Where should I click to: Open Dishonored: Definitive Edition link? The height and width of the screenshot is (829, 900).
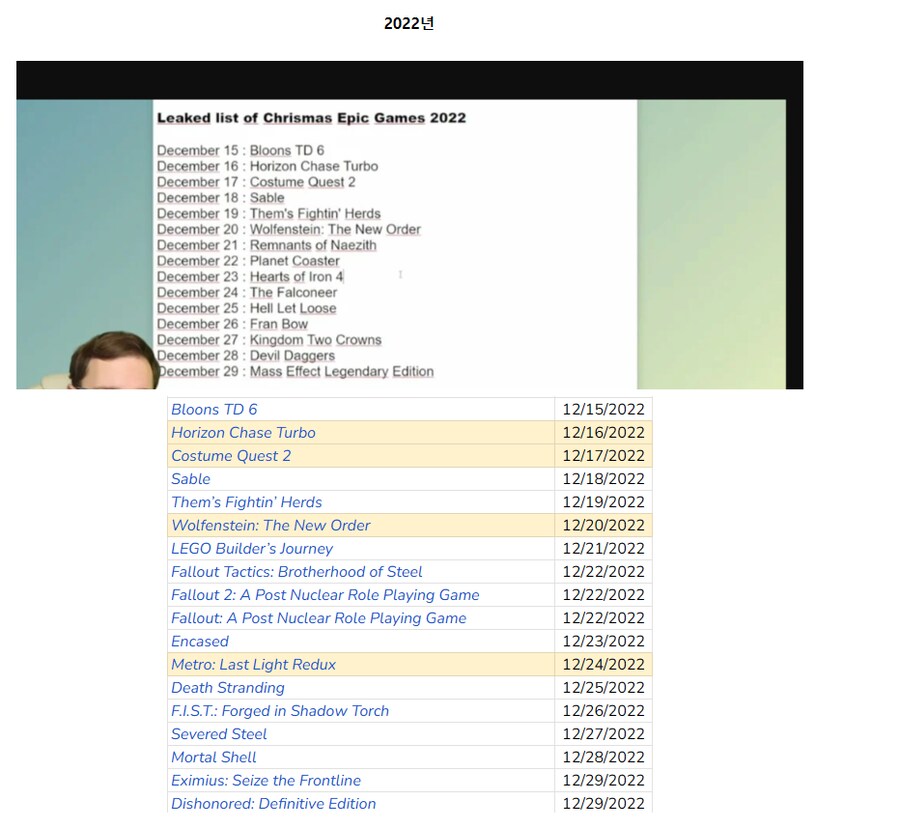274,803
